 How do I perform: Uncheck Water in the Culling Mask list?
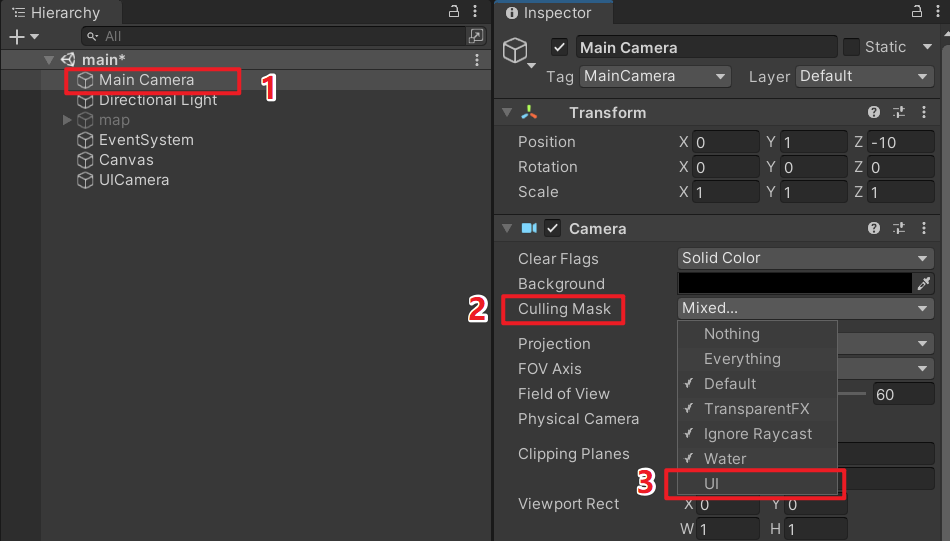pos(757,459)
